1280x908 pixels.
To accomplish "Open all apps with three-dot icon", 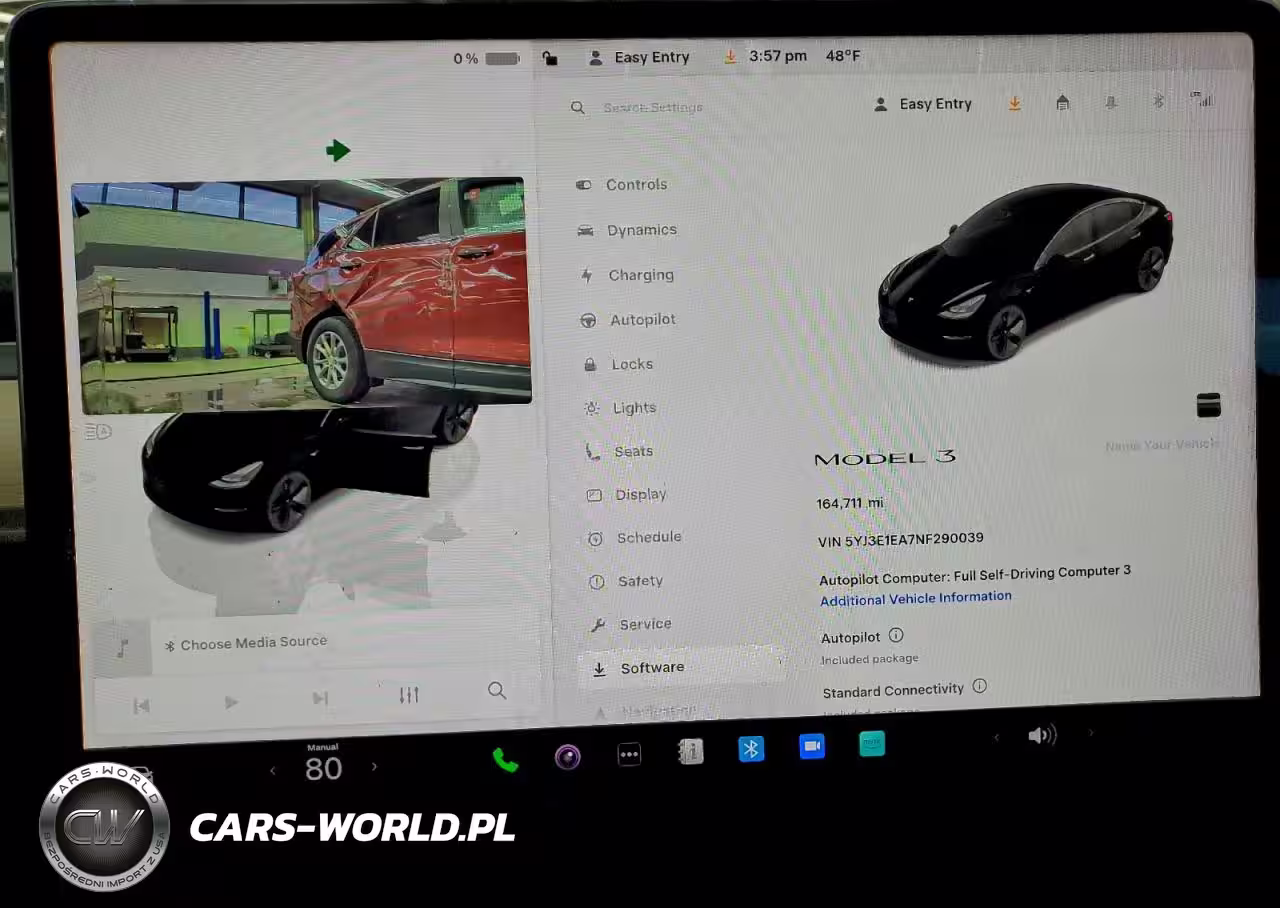I will coord(629,755).
